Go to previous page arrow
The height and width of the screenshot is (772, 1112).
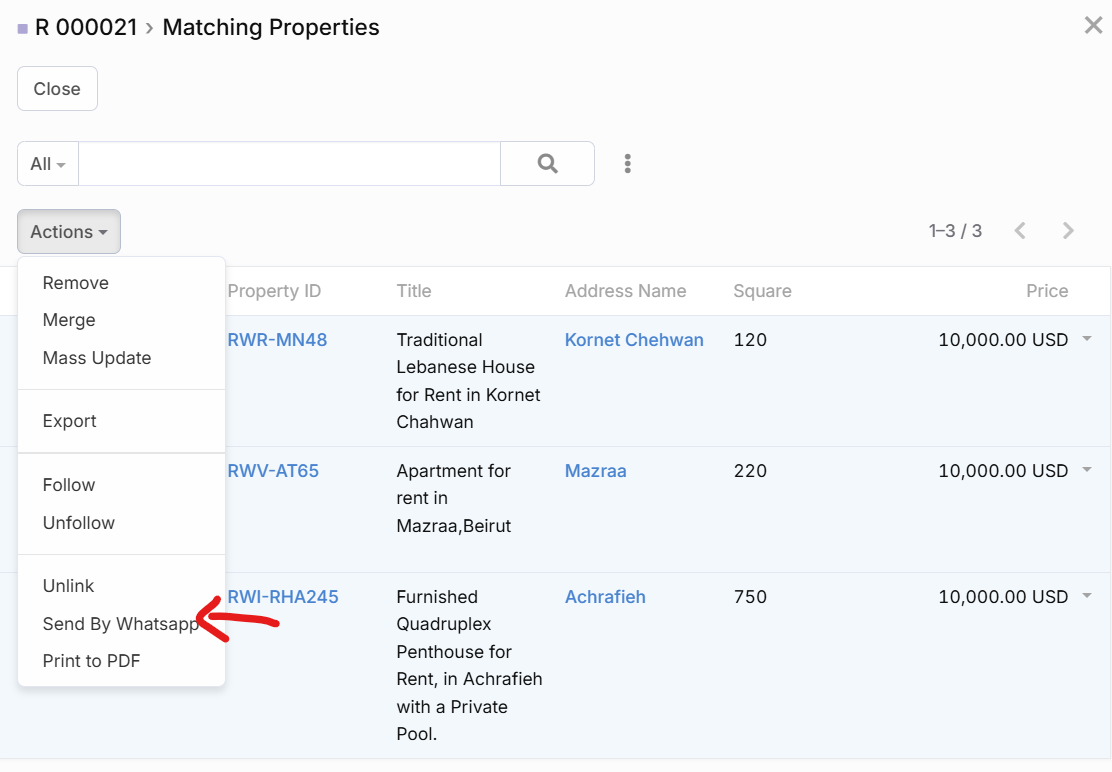tap(1020, 231)
